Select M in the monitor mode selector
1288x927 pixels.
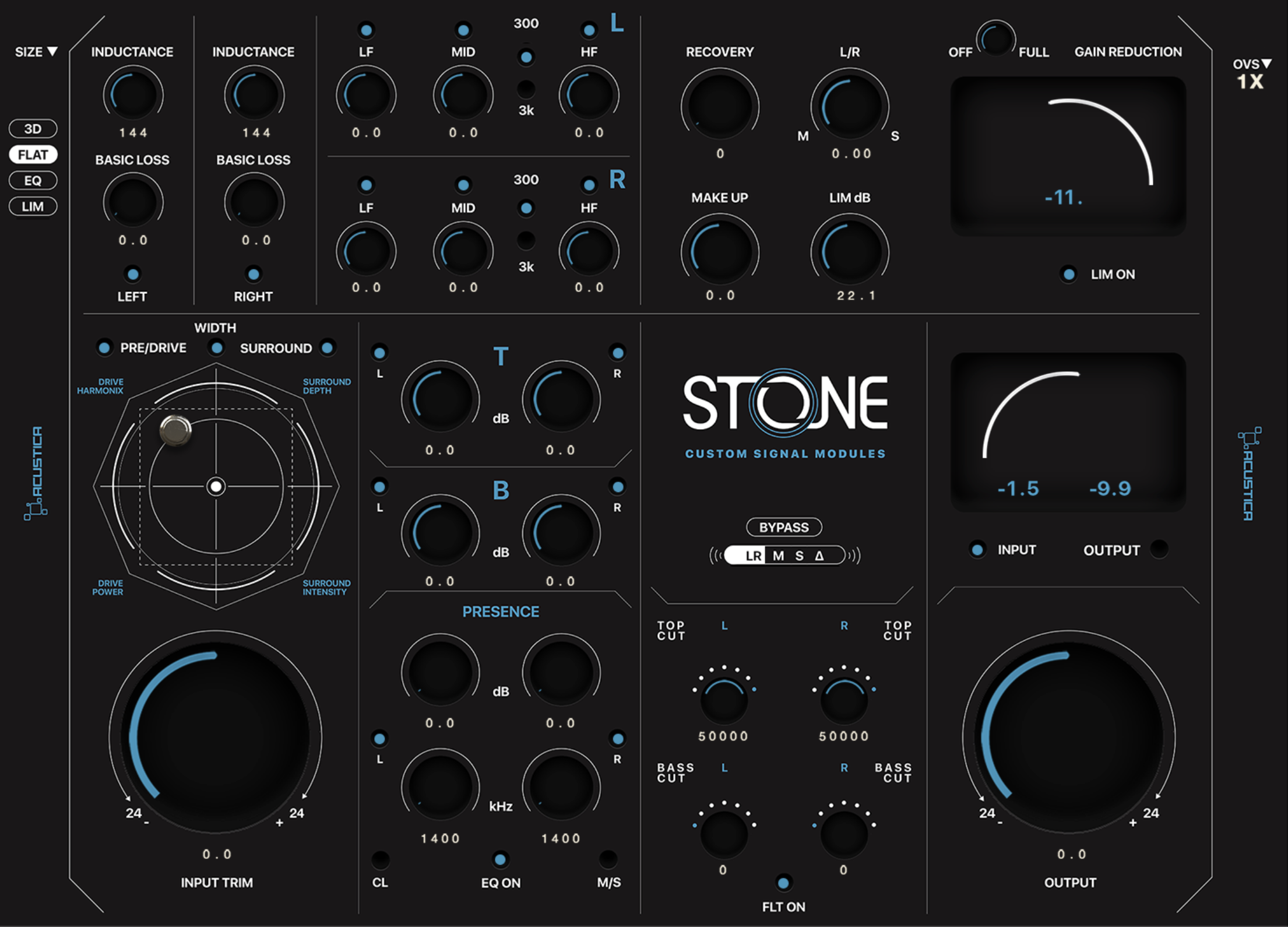778,556
